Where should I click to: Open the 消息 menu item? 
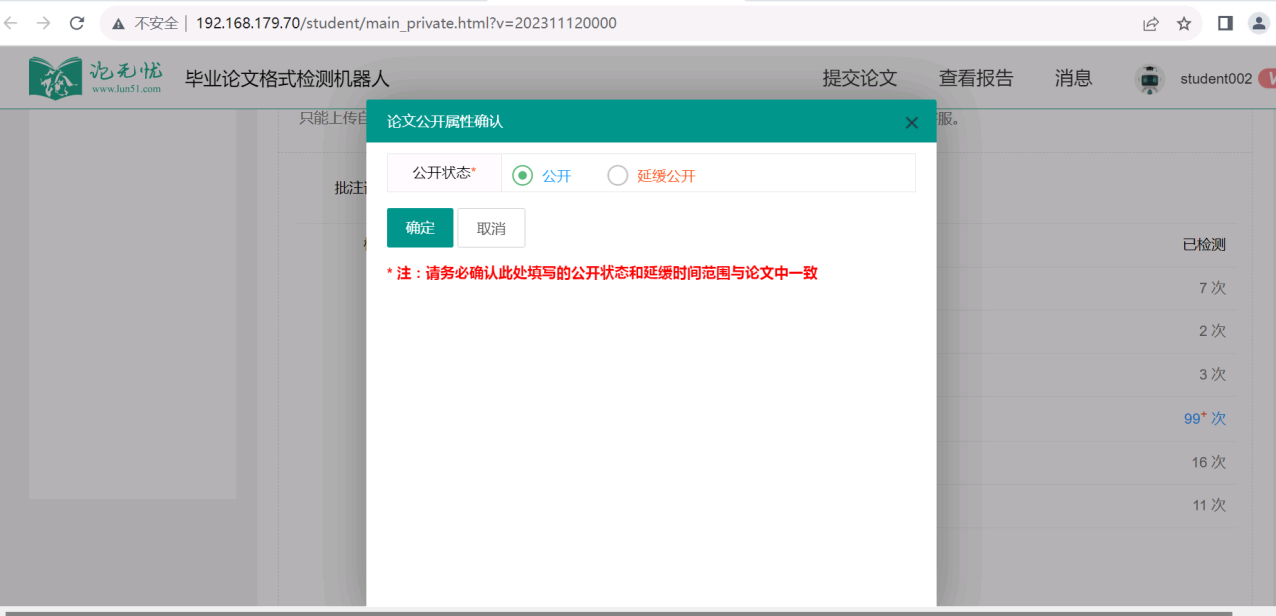tap(1073, 78)
